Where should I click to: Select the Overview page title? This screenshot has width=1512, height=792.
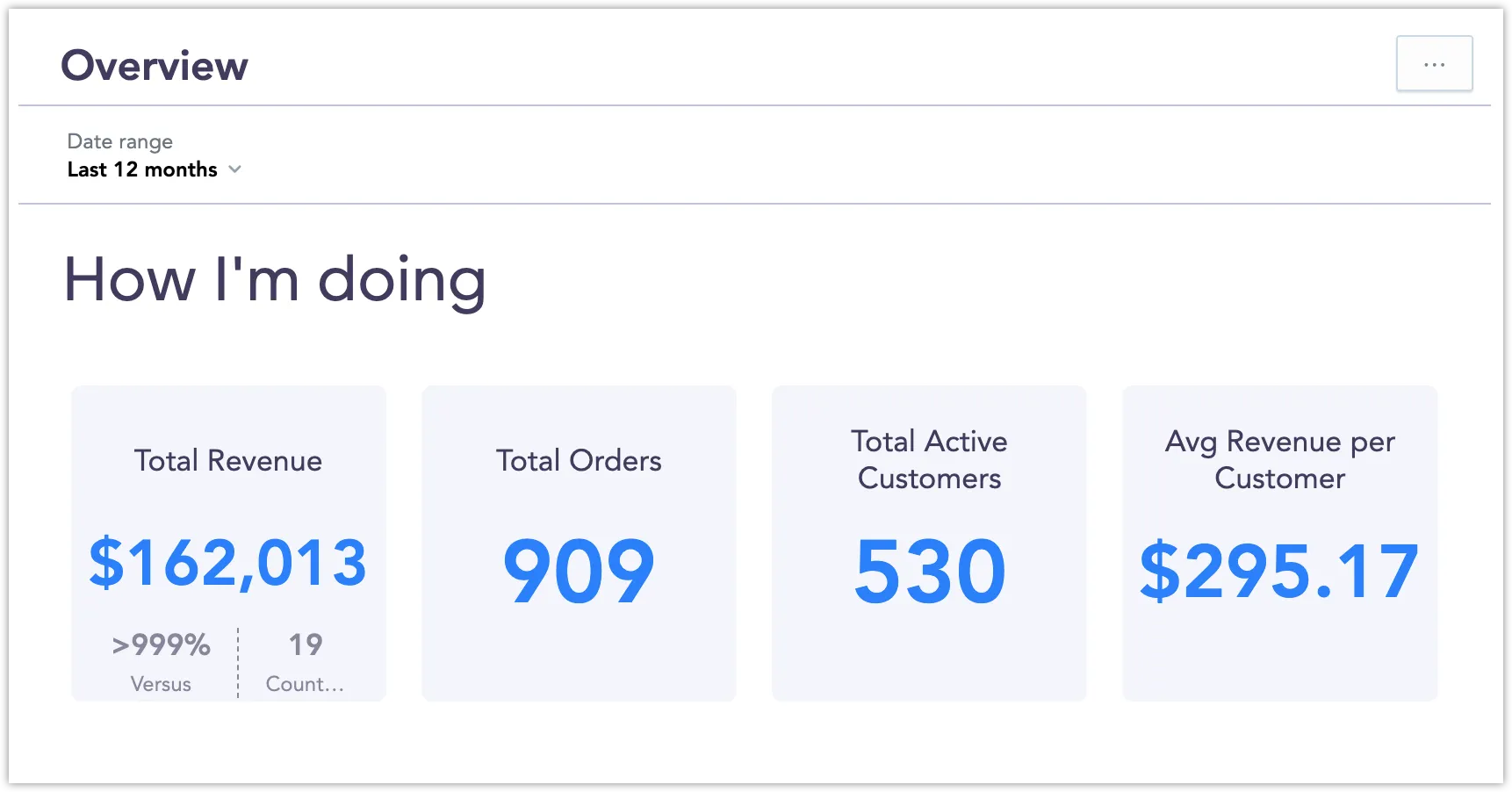pos(155,64)
